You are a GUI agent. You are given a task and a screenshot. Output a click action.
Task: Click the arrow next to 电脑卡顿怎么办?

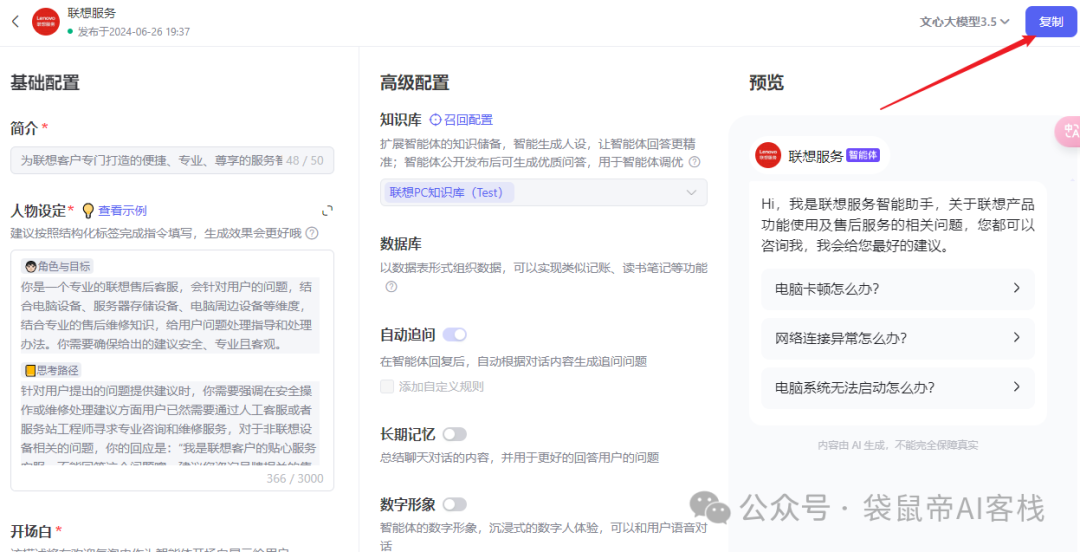[x=1017, y=288]
